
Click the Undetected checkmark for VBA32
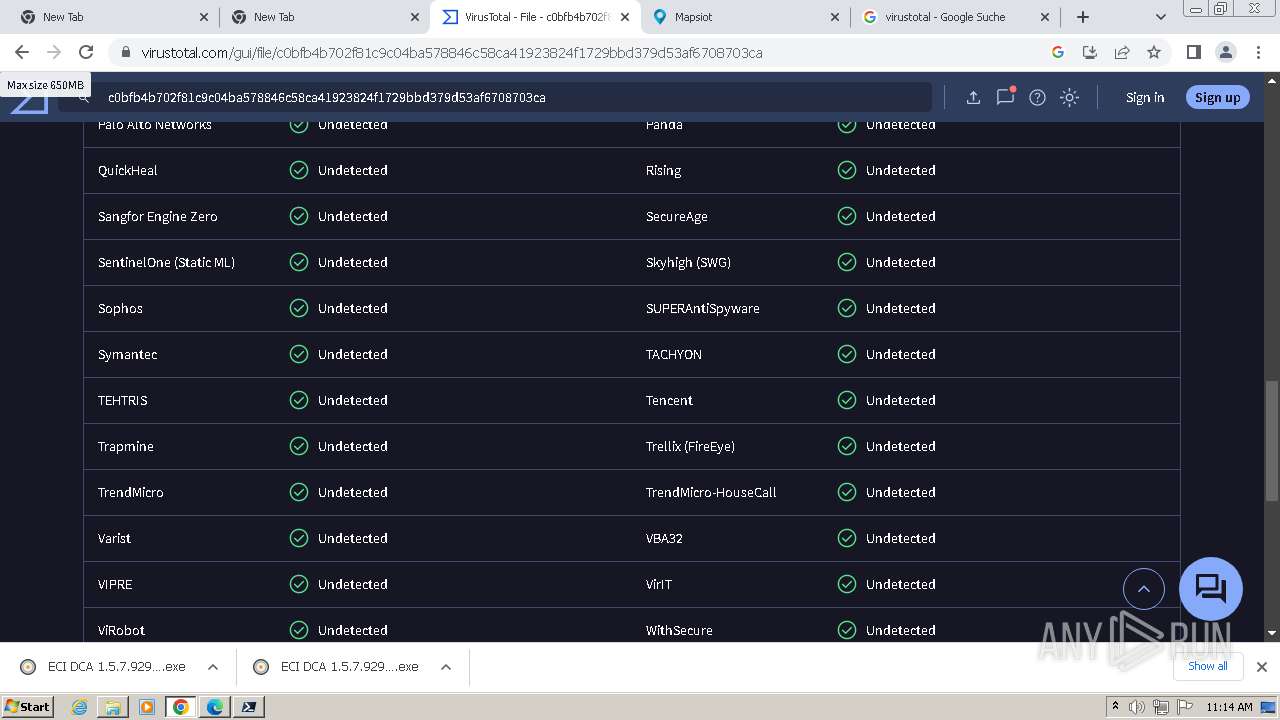pos(847,538)
